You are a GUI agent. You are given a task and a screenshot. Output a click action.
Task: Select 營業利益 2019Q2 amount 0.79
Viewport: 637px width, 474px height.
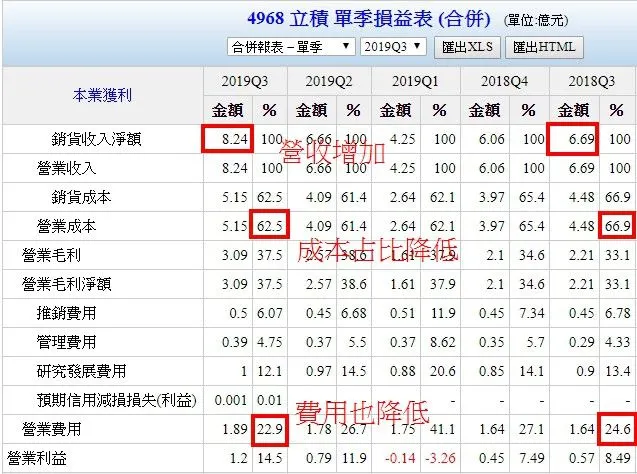click(x=319, y=459)
